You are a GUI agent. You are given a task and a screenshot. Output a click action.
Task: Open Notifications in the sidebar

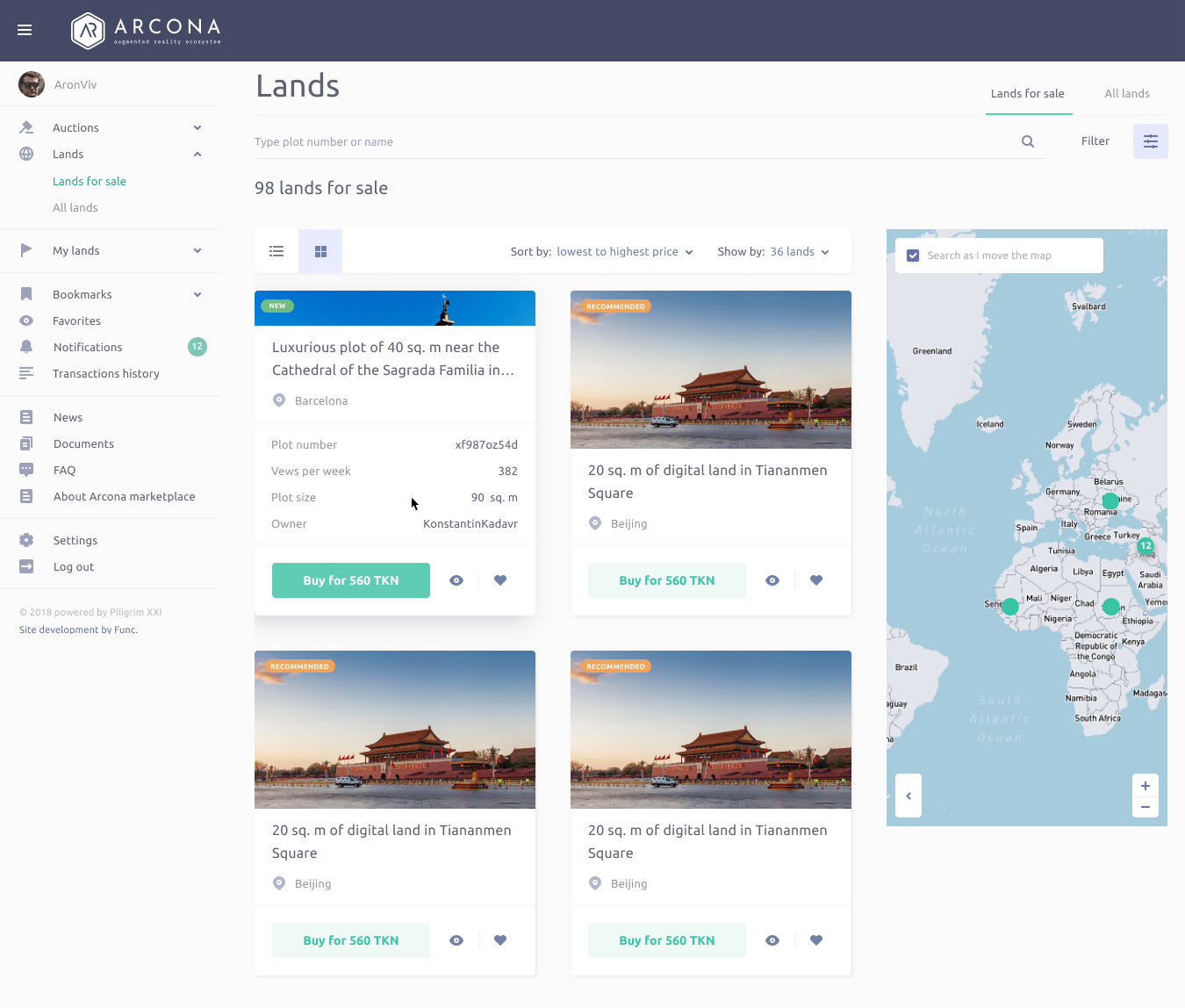[x=88, y=347]
